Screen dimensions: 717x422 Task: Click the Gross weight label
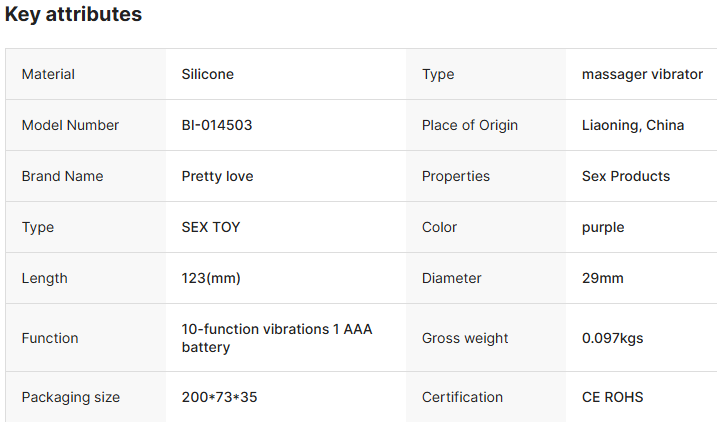click(465, 338)
